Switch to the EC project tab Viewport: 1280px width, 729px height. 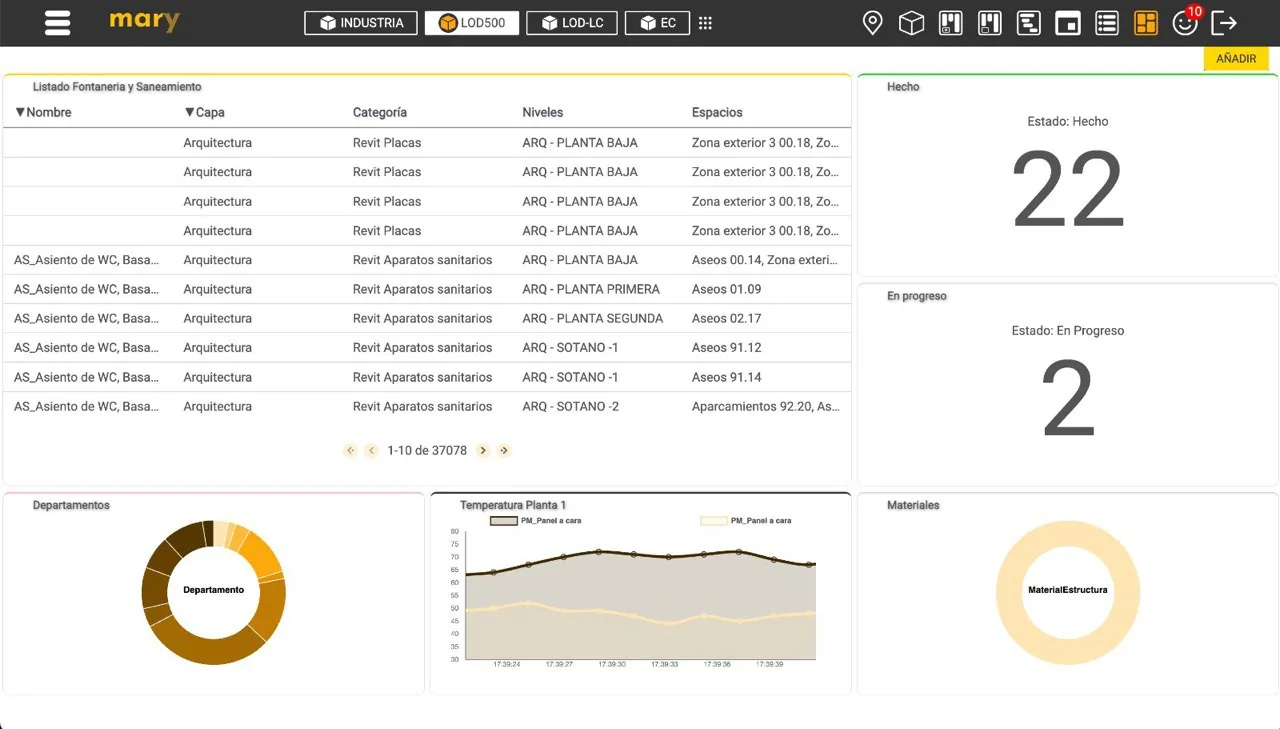coord(657,23)
